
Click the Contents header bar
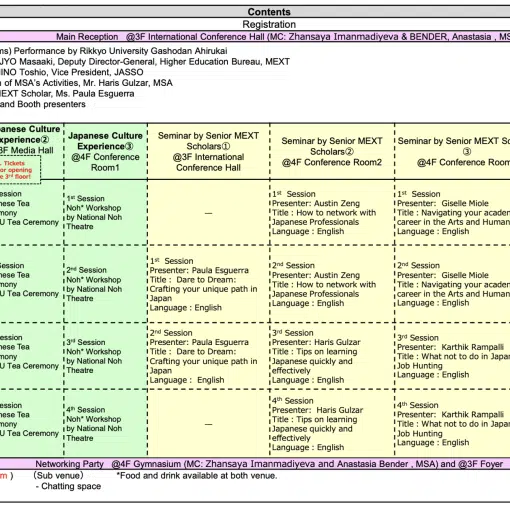point(255,12)
